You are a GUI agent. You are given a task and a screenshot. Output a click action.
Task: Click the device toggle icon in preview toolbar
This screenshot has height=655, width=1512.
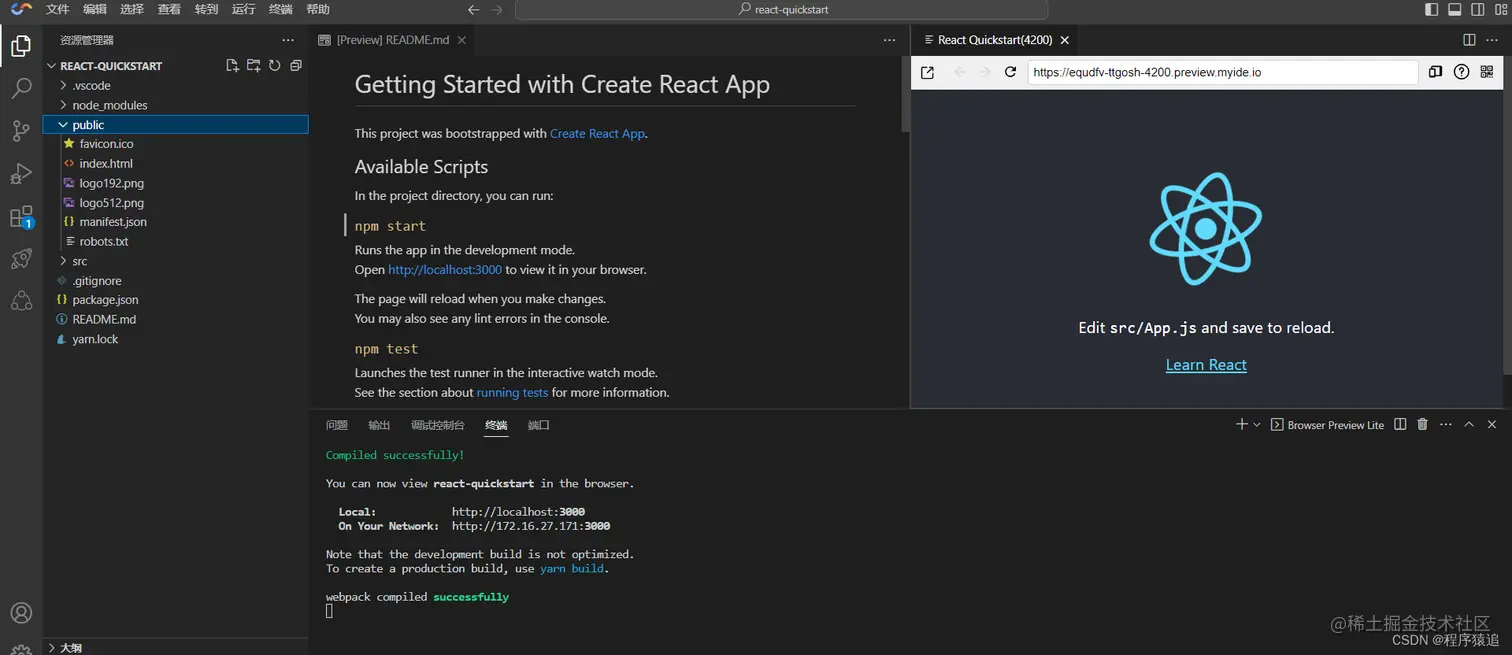point(1435,72)
